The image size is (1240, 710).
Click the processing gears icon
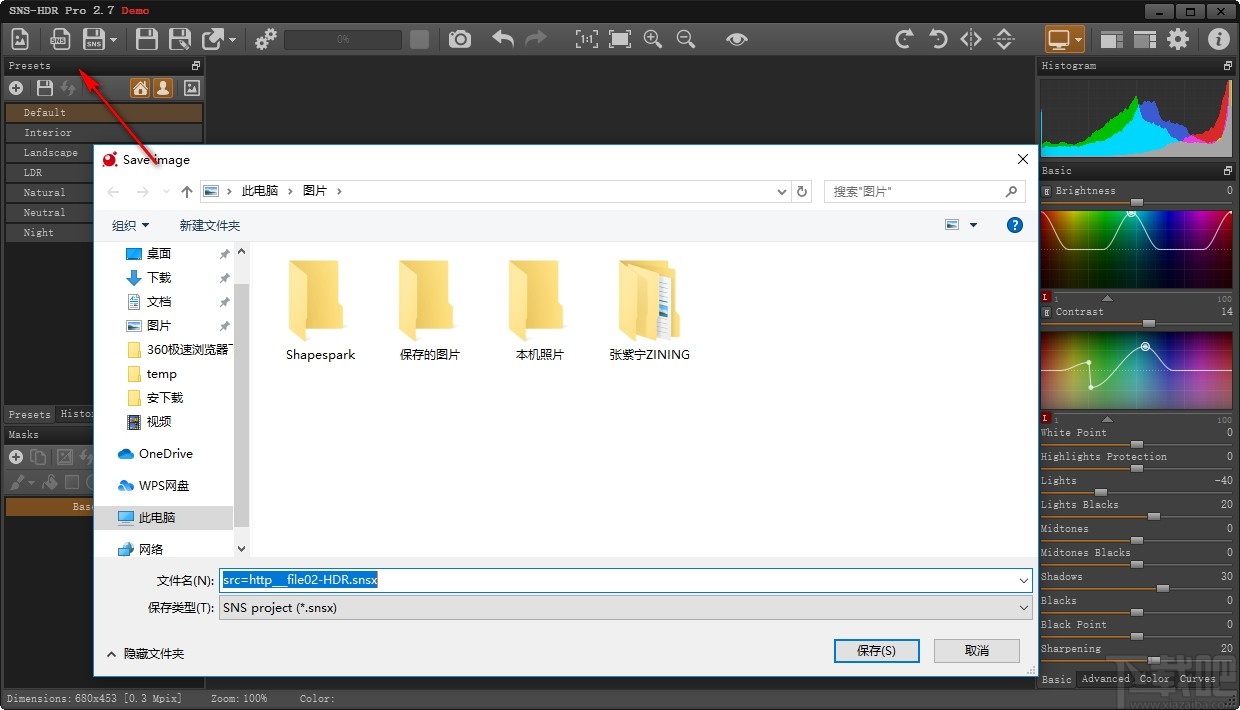pyautogui.click(x=265, y=39)
